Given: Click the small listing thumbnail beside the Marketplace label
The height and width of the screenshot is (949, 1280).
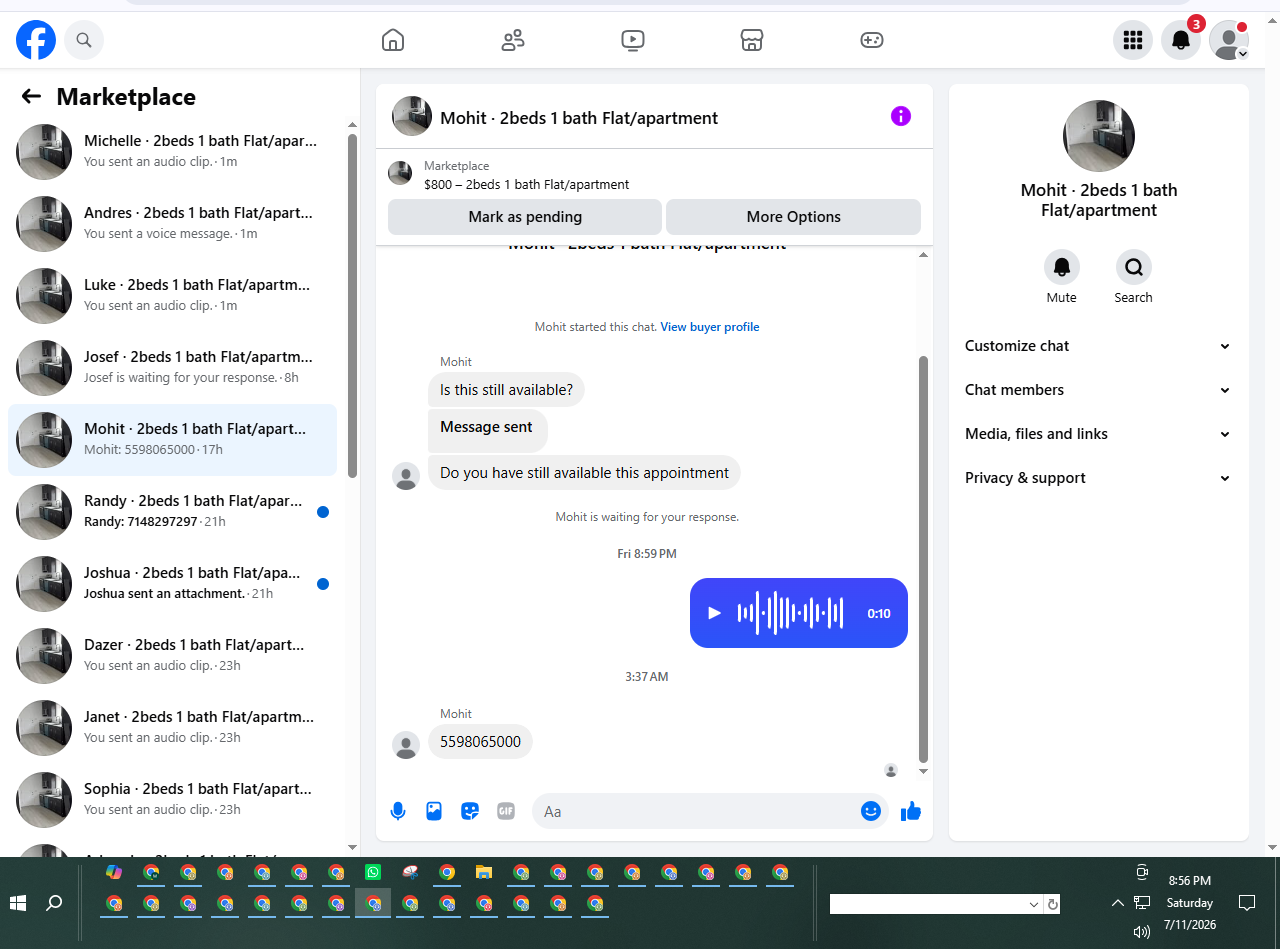Looking at the screenshot, I should pyautogui.click(x=400, y=173).
